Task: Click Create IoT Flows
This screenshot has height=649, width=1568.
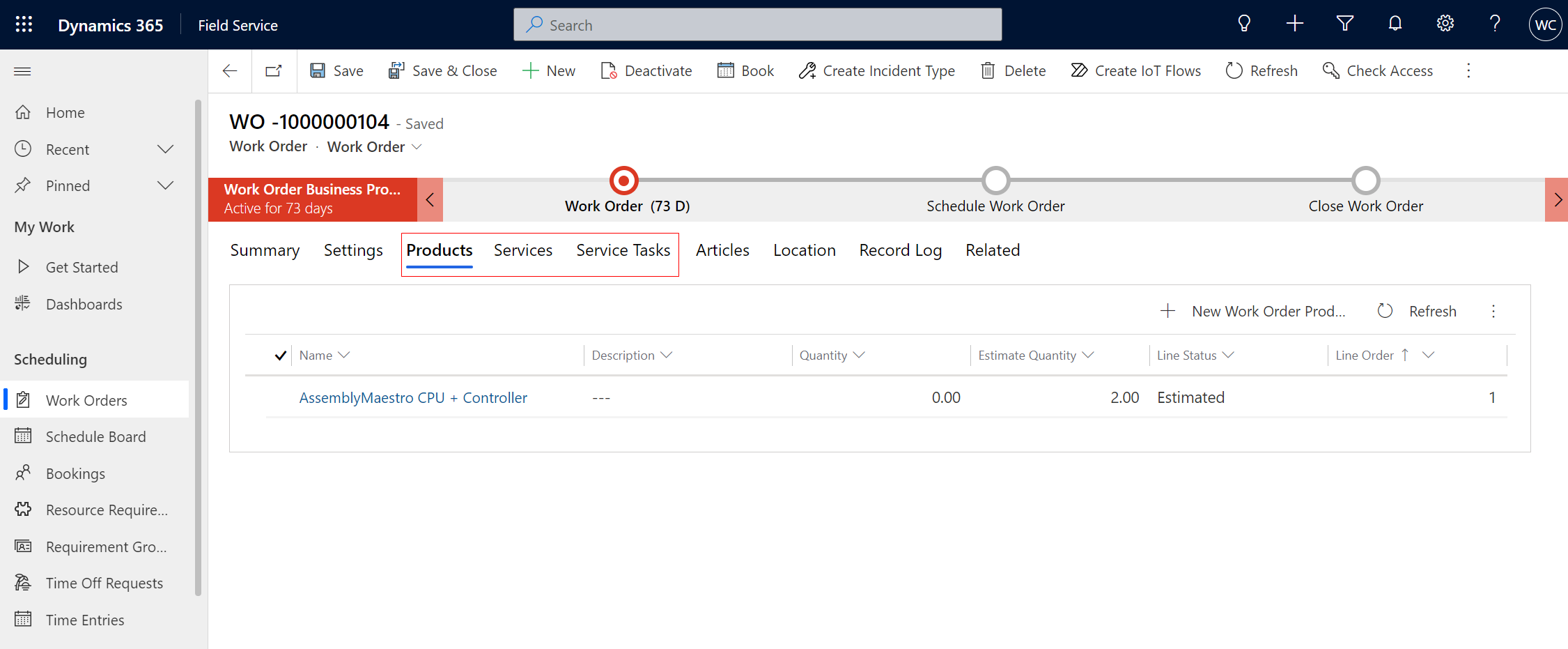Action: point(1135,71)
